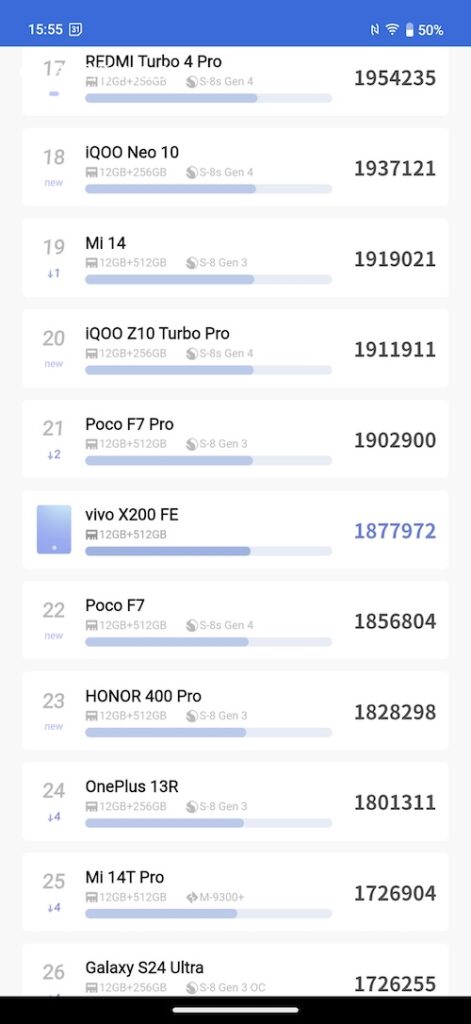The image size is (471, 1024).
Task: Tap the NFC status icon
Action: (374, 29)
